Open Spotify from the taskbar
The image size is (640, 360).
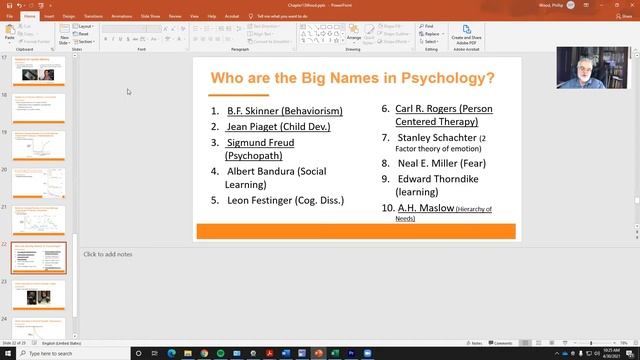(x=220, y=353)
